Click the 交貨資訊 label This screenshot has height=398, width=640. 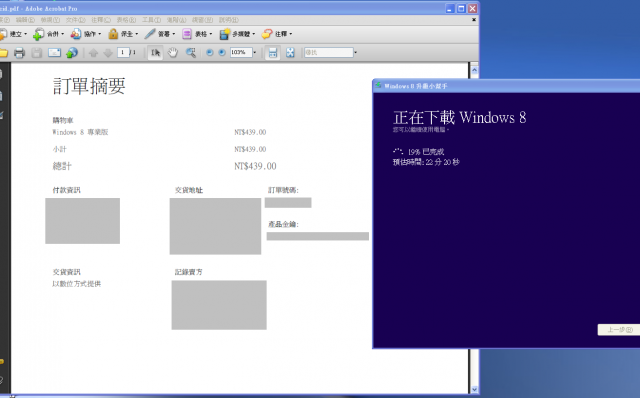(67, 272)
